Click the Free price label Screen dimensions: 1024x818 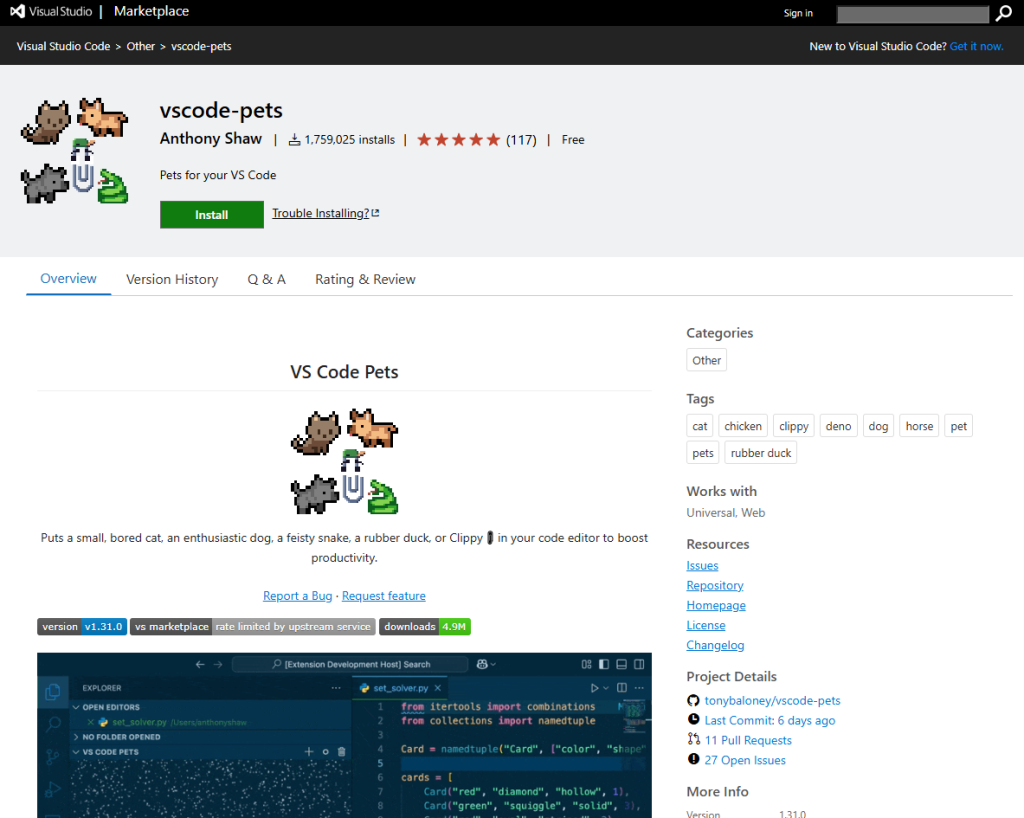pos(573,140)
